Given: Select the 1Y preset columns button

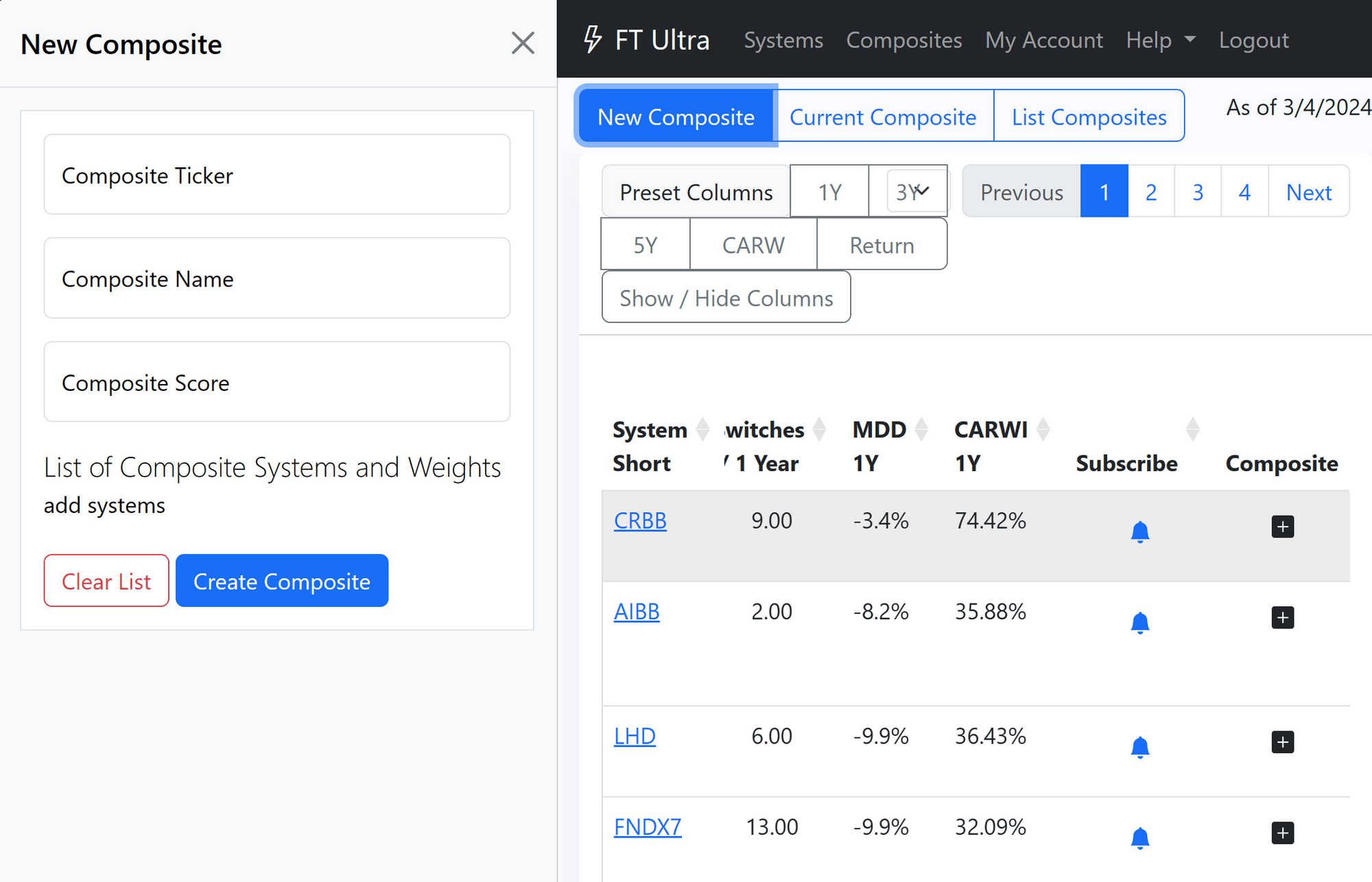Looking at the screenshot, I should pos(829,191).
